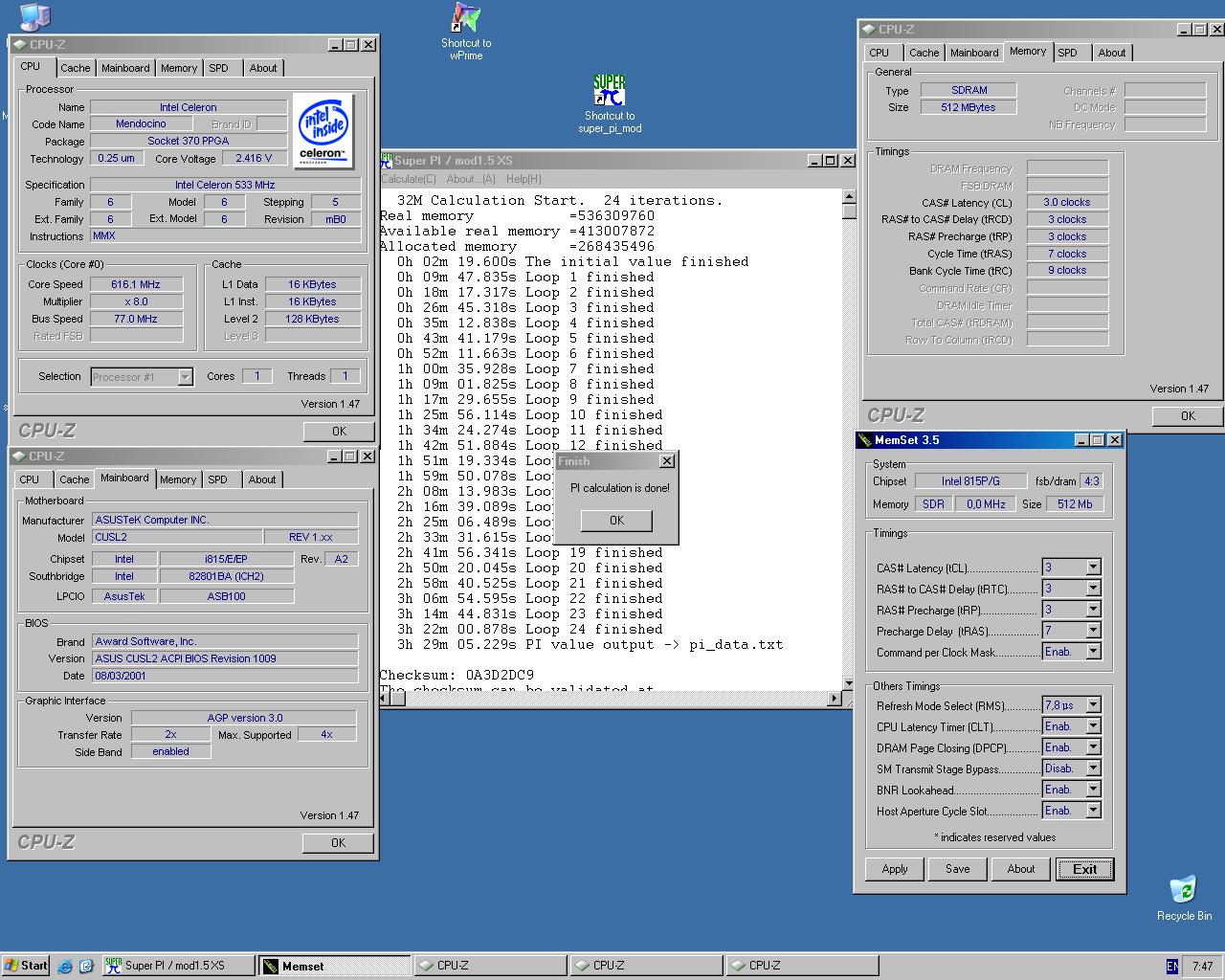The image size is (1225, 980).
Task: Expand Command per Clock Mask dropdown
Action: pyautogui.click(x=1093, y=652)
